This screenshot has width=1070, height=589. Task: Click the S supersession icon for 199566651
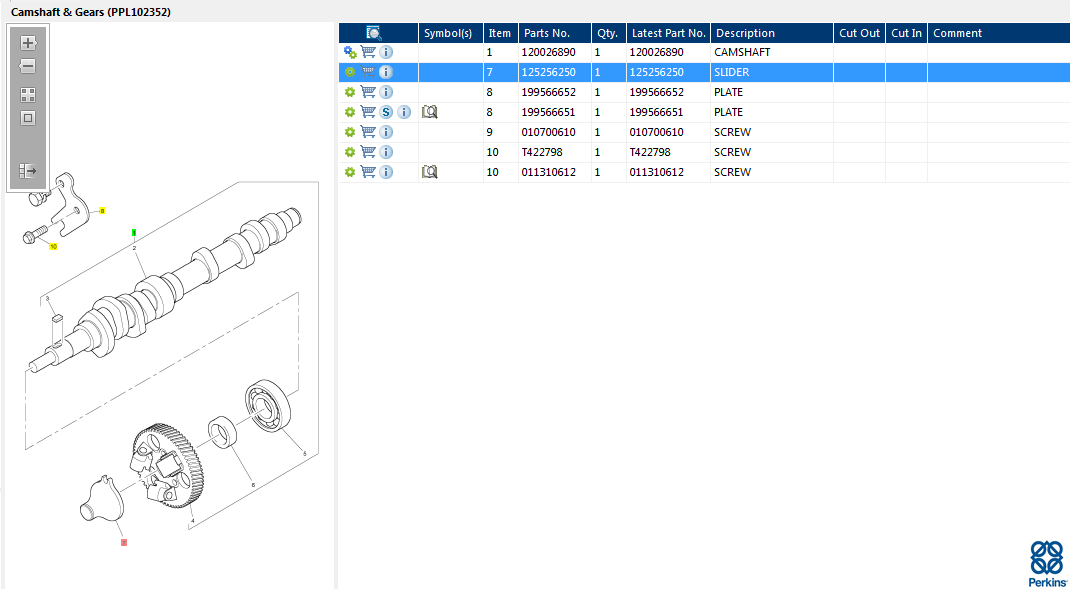tap(386, 112)
